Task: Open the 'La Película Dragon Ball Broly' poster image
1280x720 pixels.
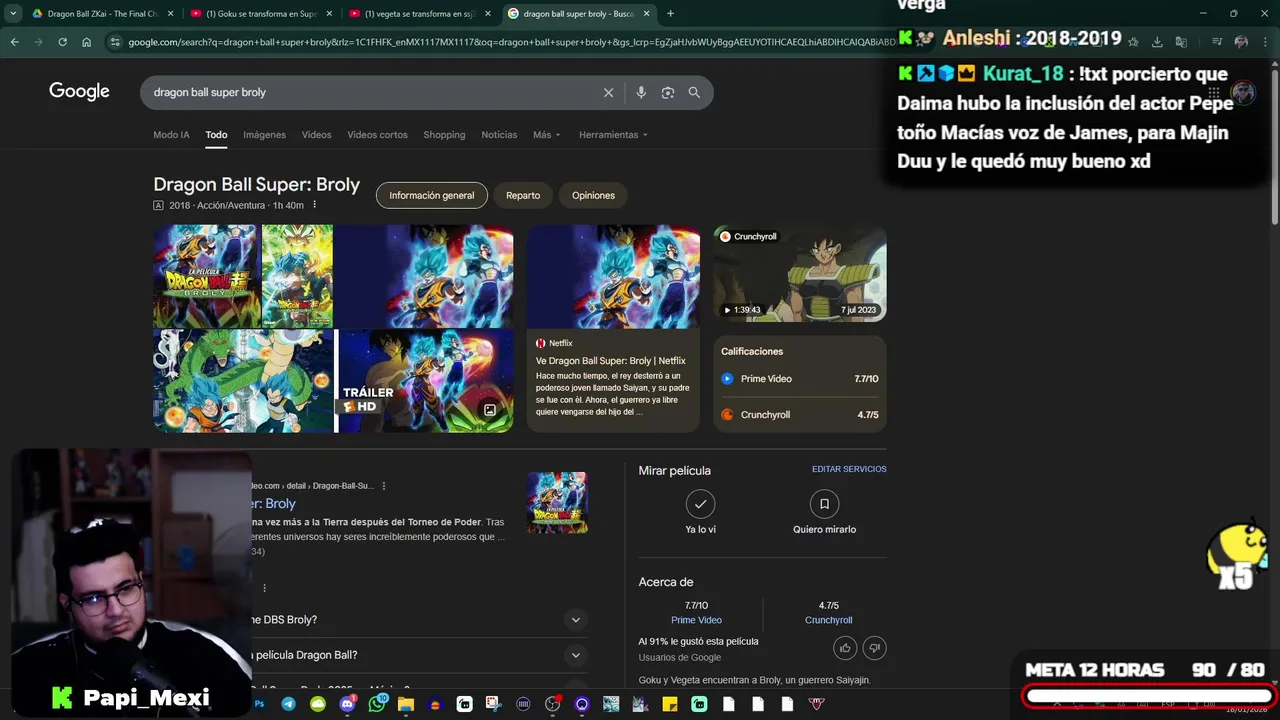Action: pos(206,276)
